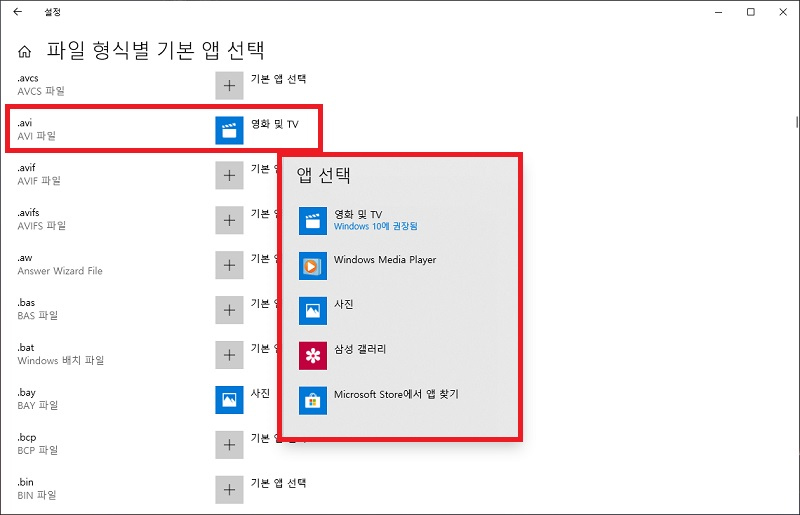Viewport: 800px width, 515px height.
Task: Select Microsoft Store에서 앱 찾기 option
Action: click(401, 400)
